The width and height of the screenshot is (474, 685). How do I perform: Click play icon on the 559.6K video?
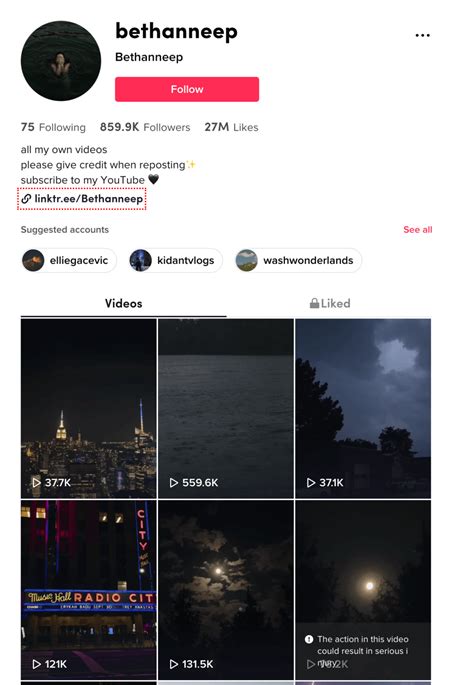pyautogui.click(x=174, y=483)
